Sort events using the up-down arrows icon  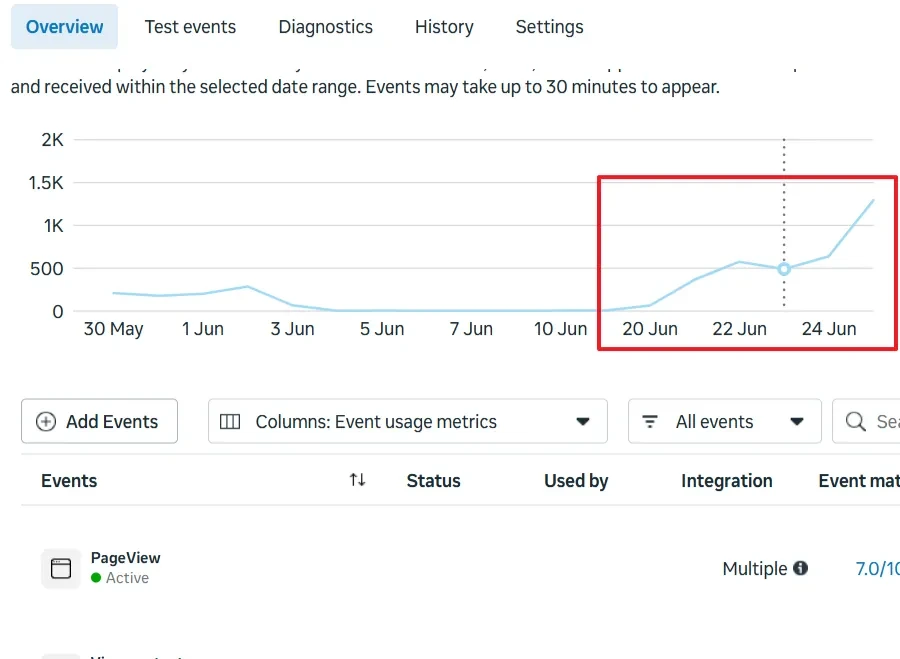[358, 480]
